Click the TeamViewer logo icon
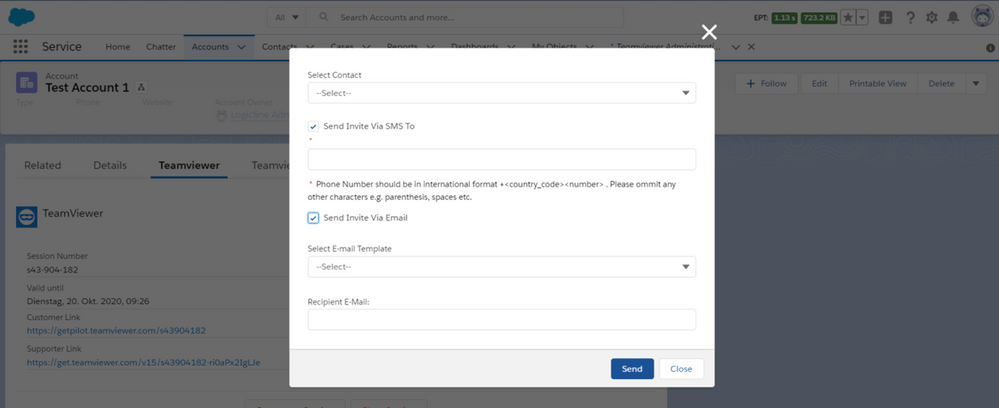Viewport: 999px width, 408px height. [26, 217]
